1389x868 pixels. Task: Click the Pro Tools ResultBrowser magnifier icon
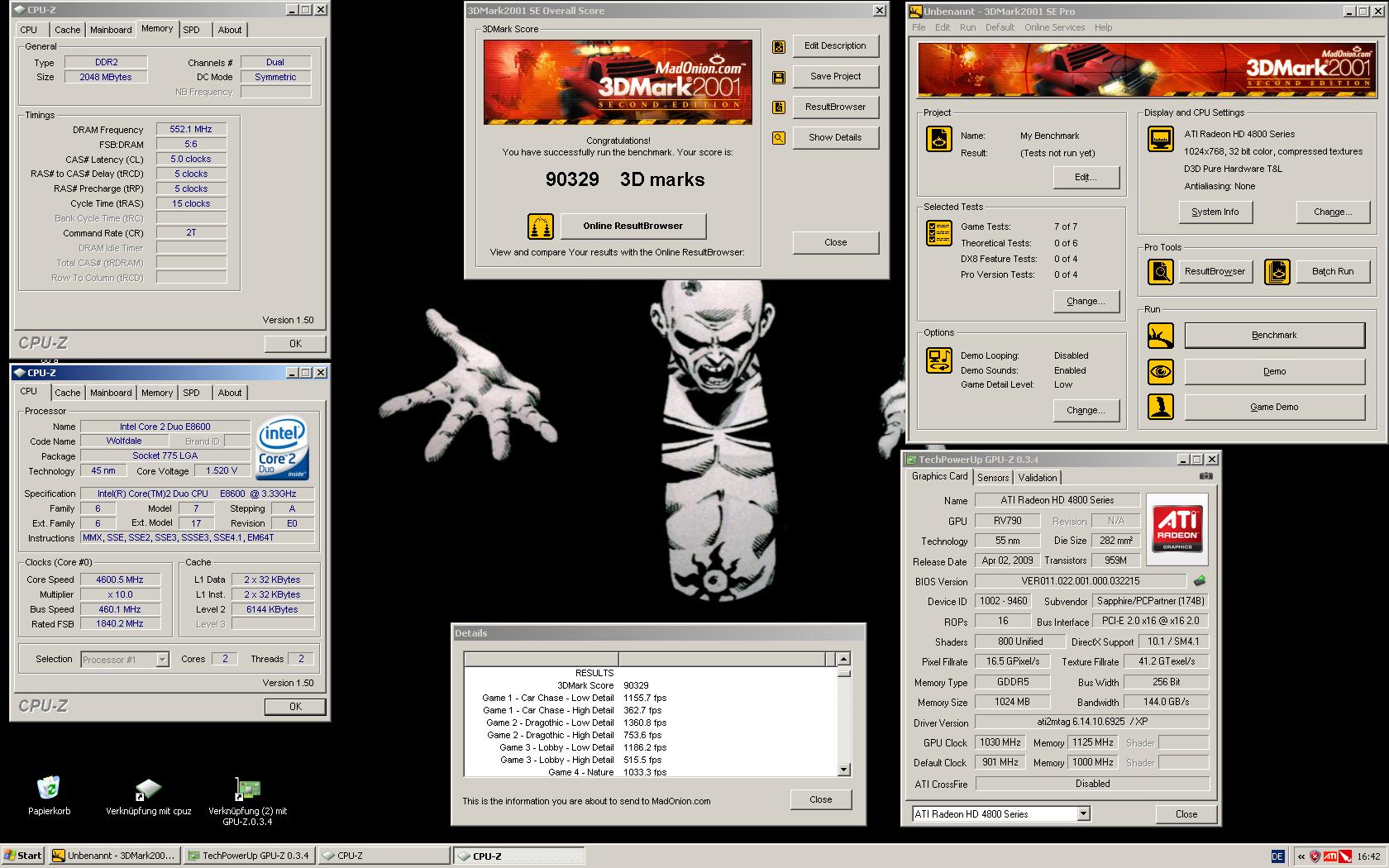1160,271
